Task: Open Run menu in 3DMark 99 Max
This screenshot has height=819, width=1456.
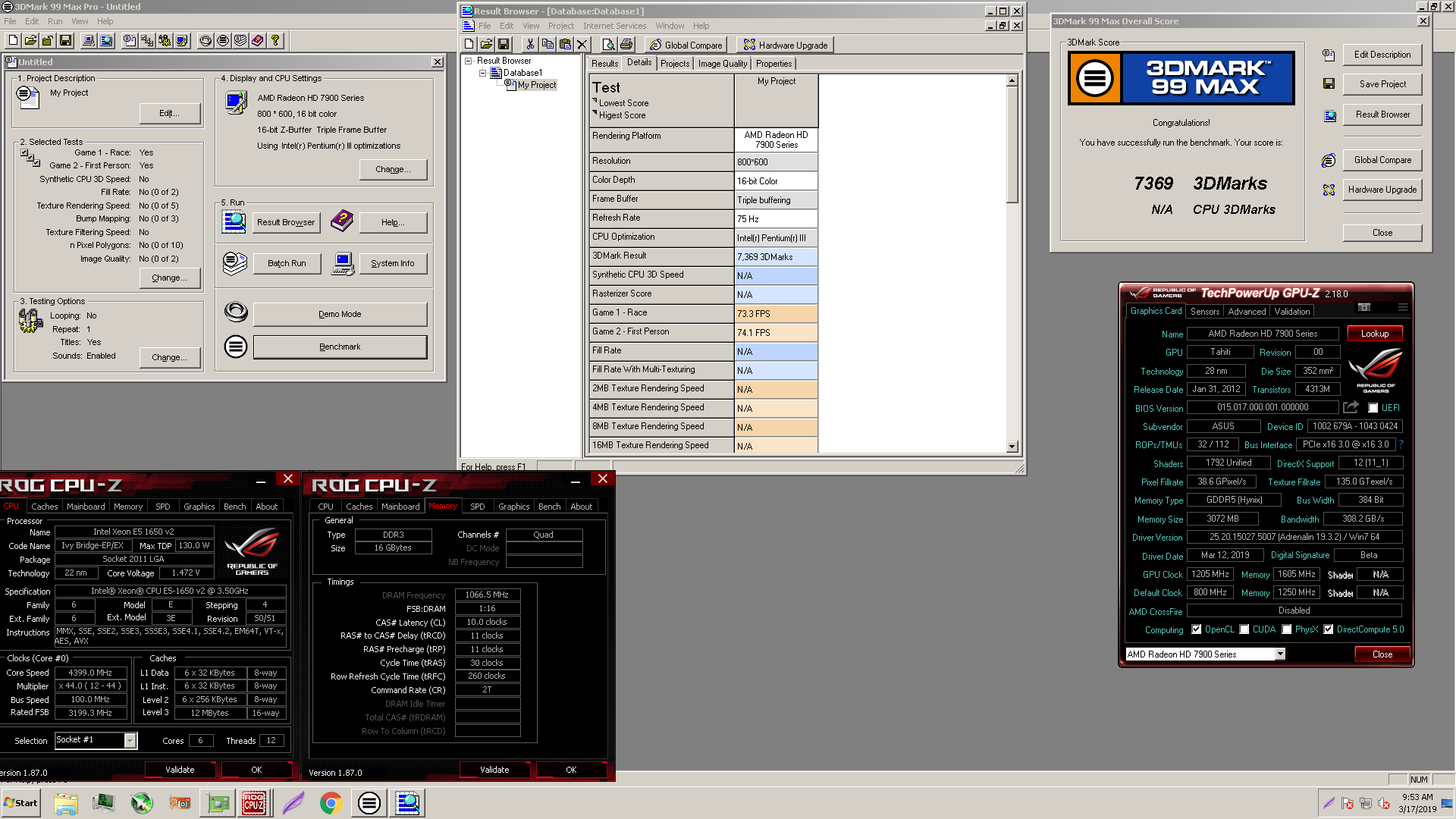Action: 55,21
